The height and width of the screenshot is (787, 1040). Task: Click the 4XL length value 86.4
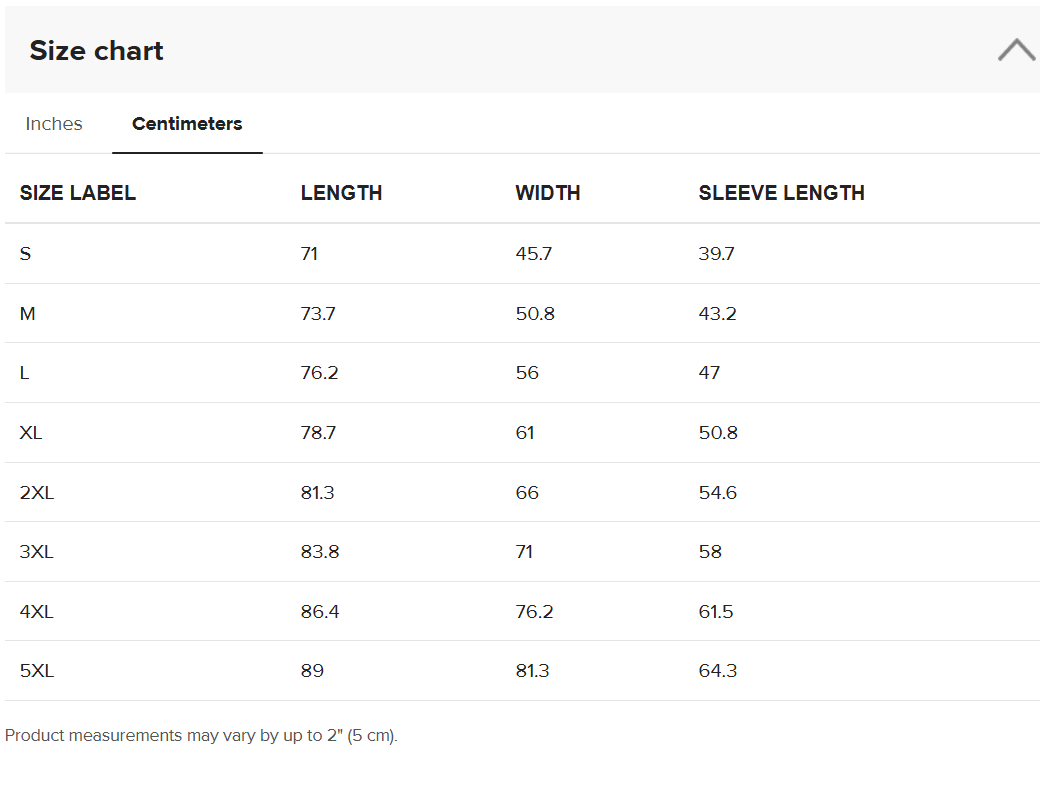coord(320,611)
